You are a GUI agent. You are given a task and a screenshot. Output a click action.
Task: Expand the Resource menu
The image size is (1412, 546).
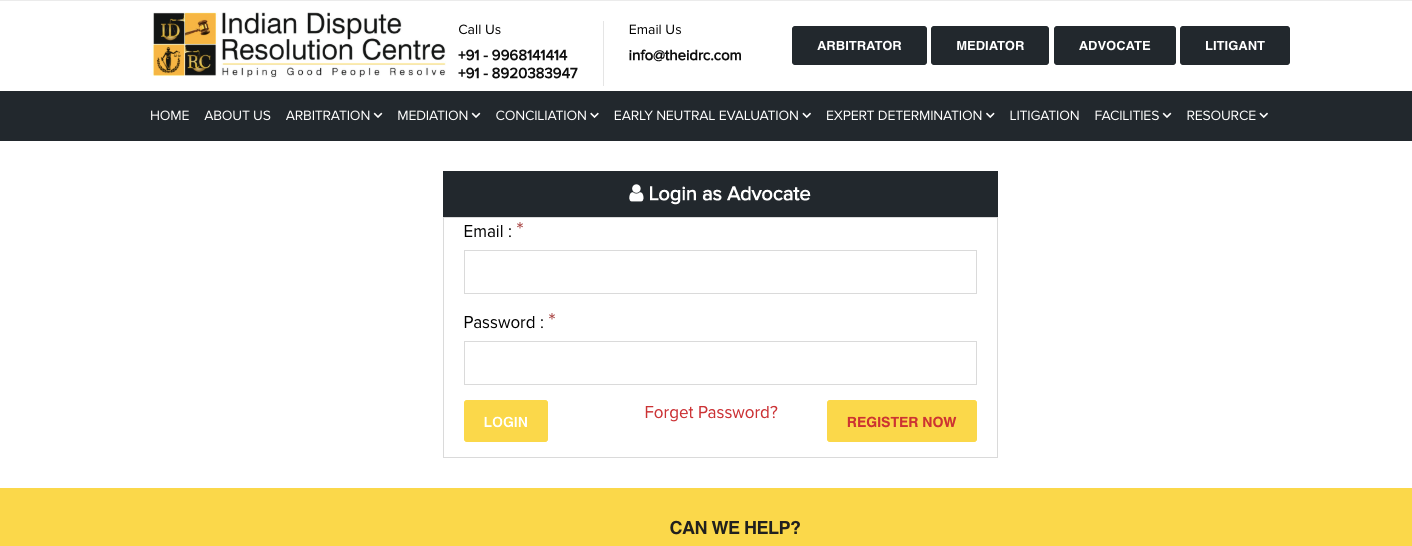point(1227,116)
